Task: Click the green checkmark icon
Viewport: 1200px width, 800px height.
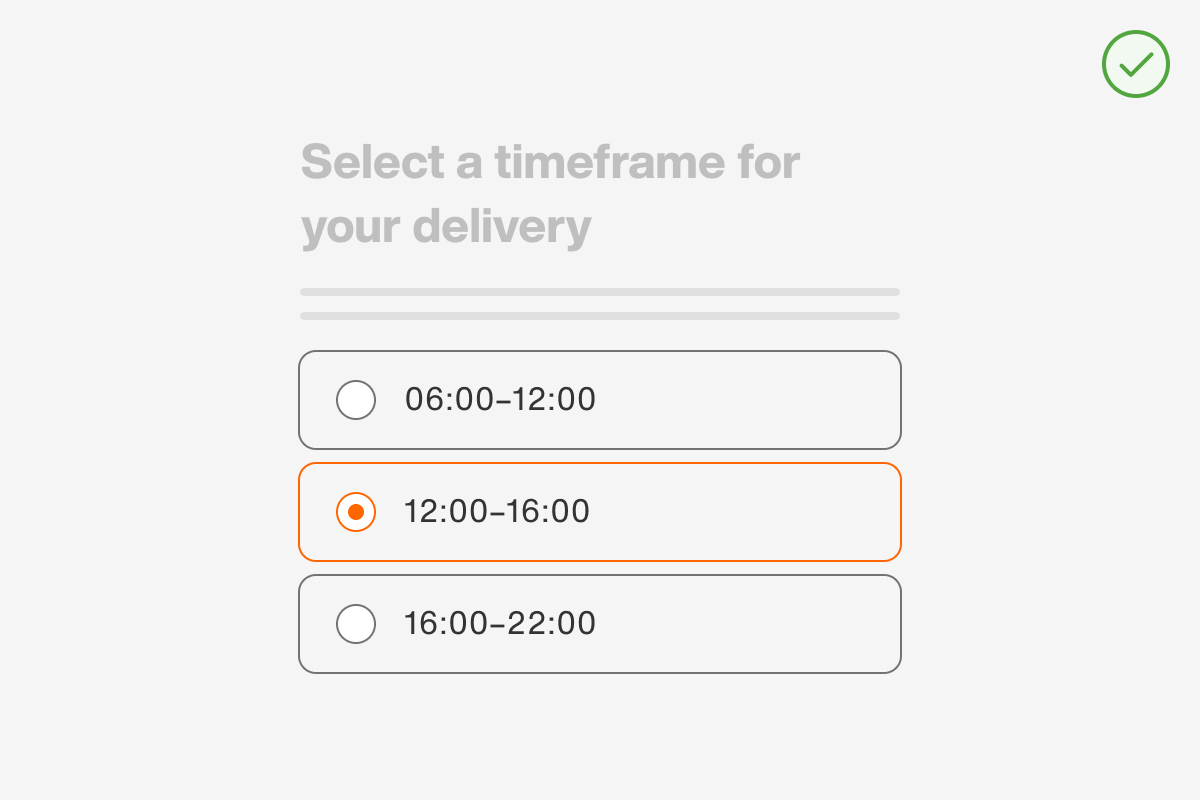Action: [1136, 65]
